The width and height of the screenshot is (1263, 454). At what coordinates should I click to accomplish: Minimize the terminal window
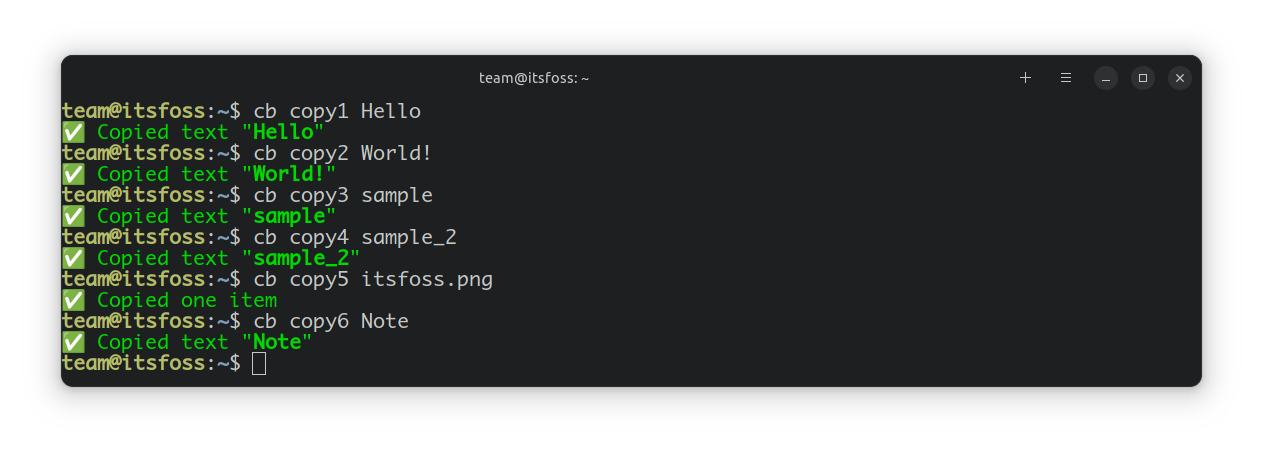pyautogui.click(x=1105, y=78)
